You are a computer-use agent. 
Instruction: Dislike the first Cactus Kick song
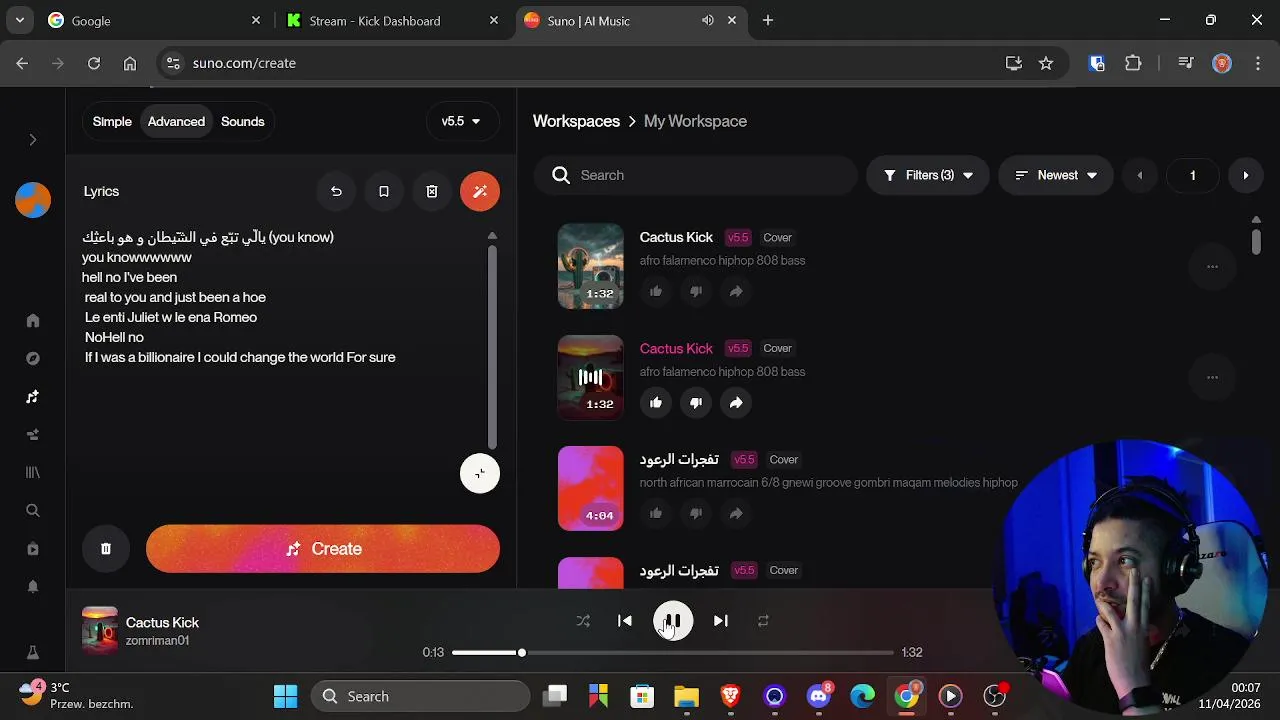[696, 291]
